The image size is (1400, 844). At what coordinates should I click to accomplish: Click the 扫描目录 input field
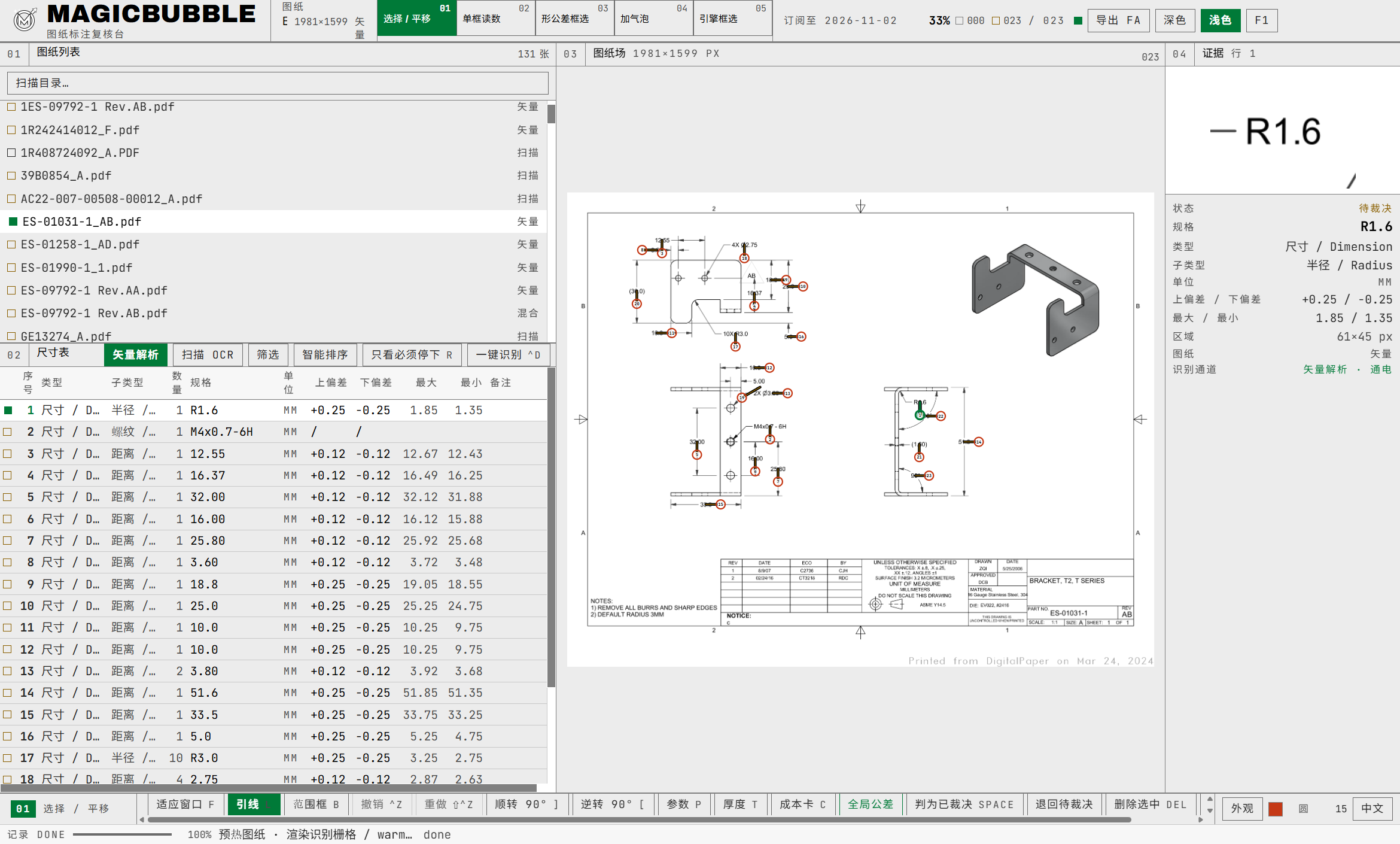[x=278, y=83]
